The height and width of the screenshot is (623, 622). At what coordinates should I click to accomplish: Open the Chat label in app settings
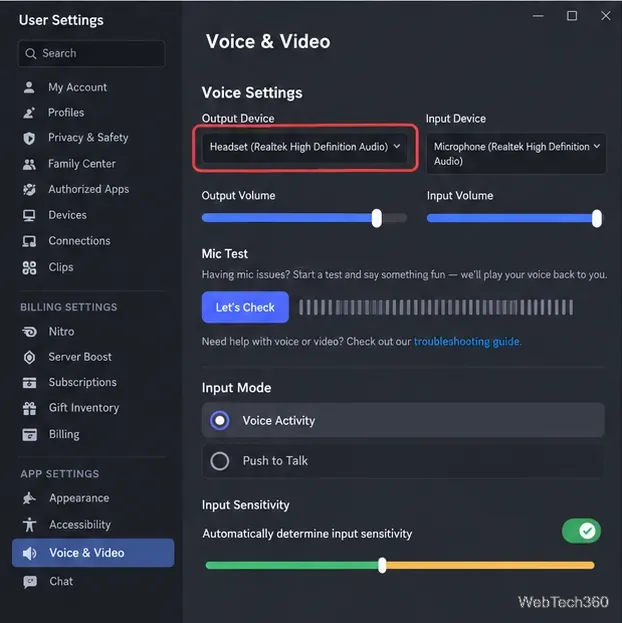pyautogui.click(x=61, y=582)
